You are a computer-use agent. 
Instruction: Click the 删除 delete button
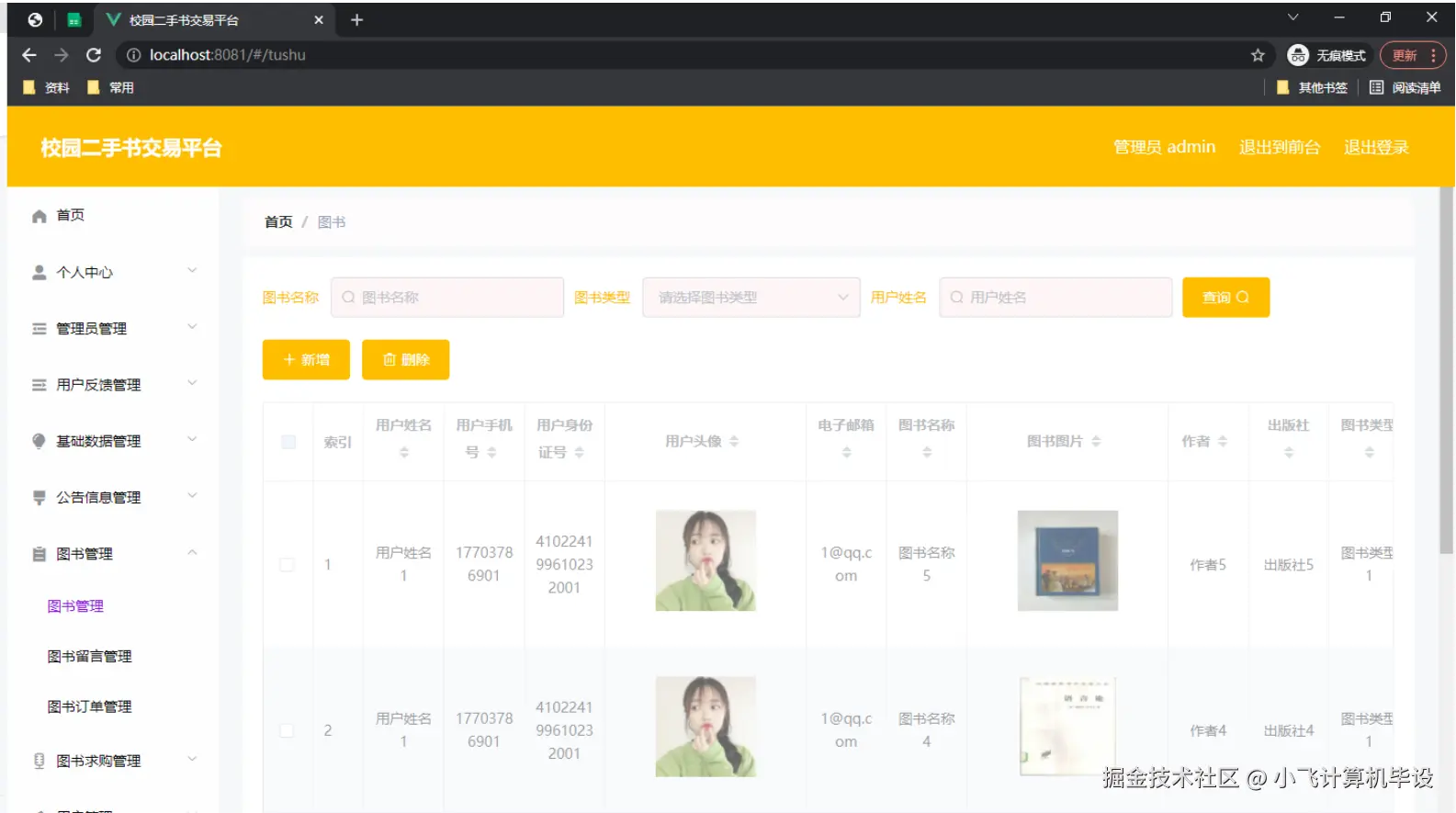click(x=405, y=359)
